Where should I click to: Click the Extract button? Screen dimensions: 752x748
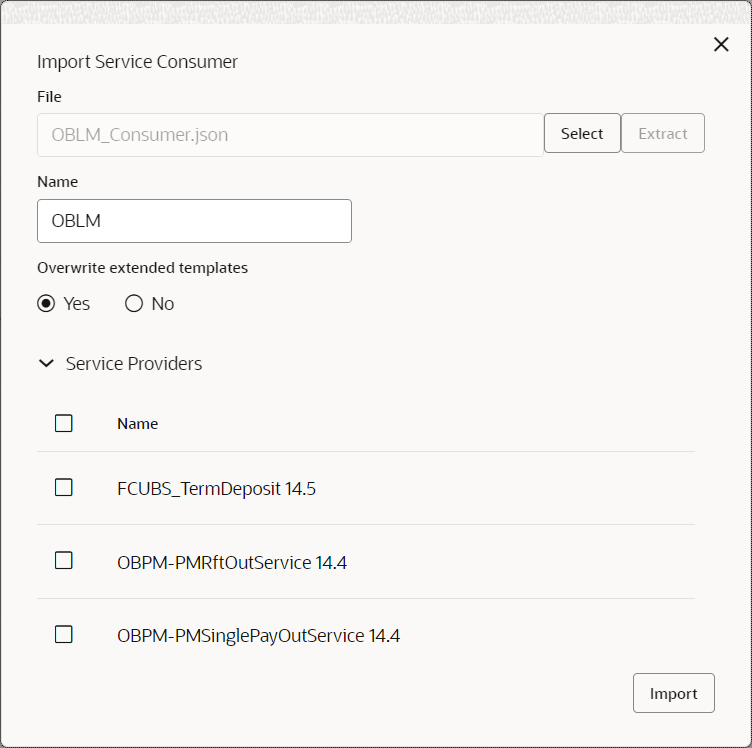(663, 133)
